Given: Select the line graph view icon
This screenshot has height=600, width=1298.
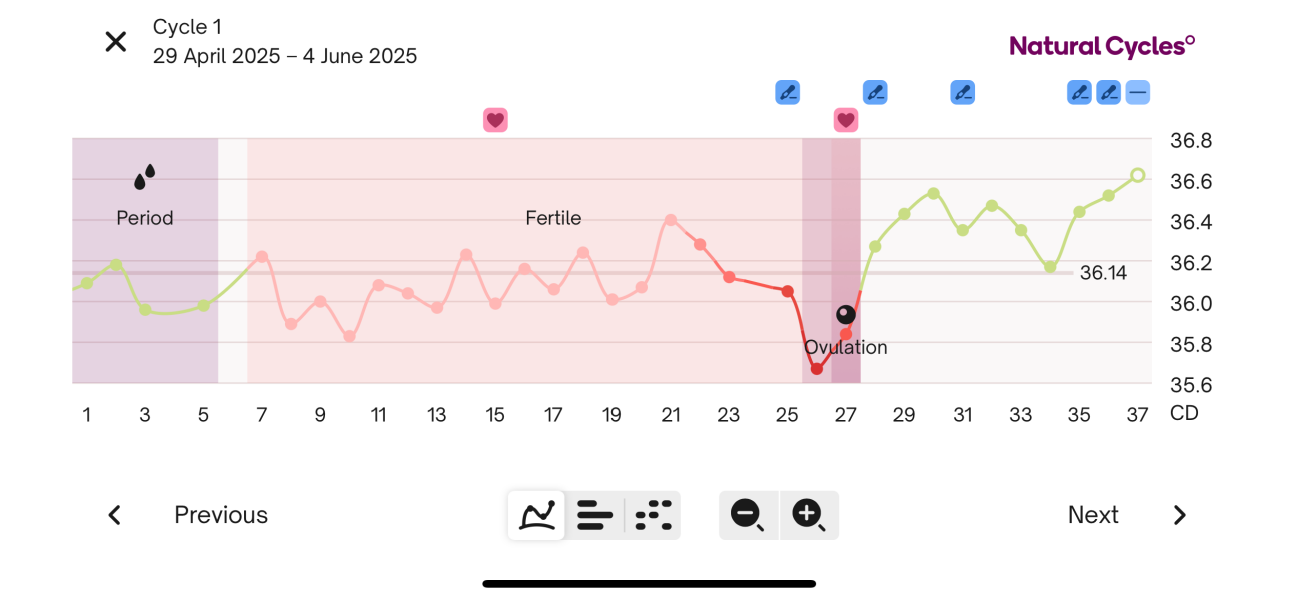Looking at the screenshot, I should [x=536, y=515].
